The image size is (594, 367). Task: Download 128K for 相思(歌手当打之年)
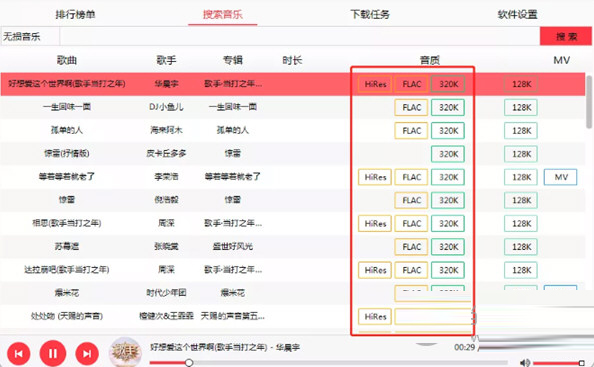pyautogui.click(x=521, y=224)
